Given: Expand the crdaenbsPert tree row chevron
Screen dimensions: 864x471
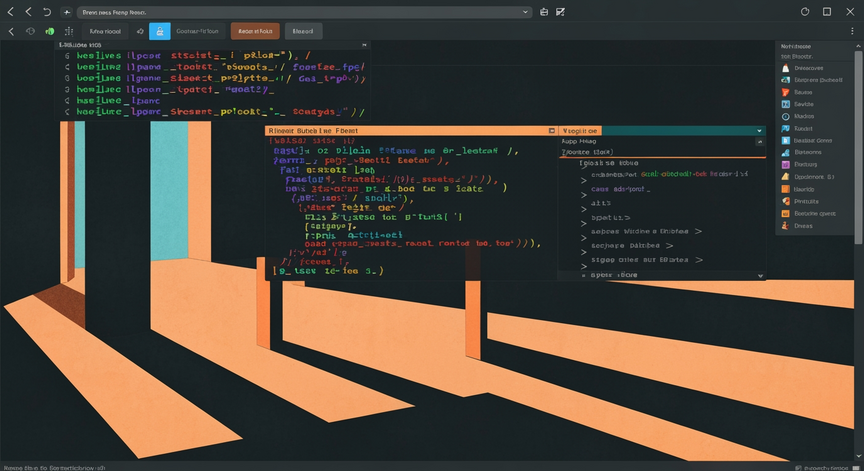Looking at the screenshot, I should pyautogui.click(x=584, y=181).
